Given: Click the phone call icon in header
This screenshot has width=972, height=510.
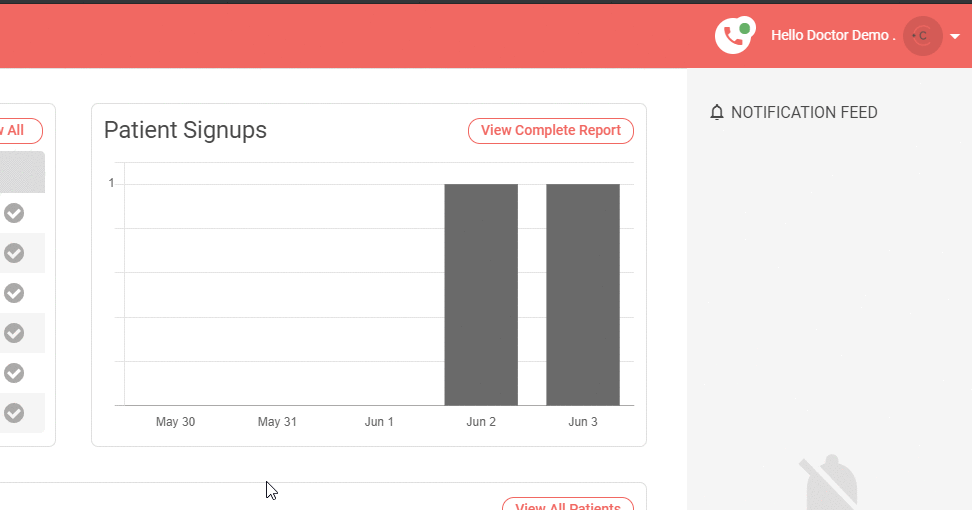Looking at the screenshot, I should tap(733, 36).
